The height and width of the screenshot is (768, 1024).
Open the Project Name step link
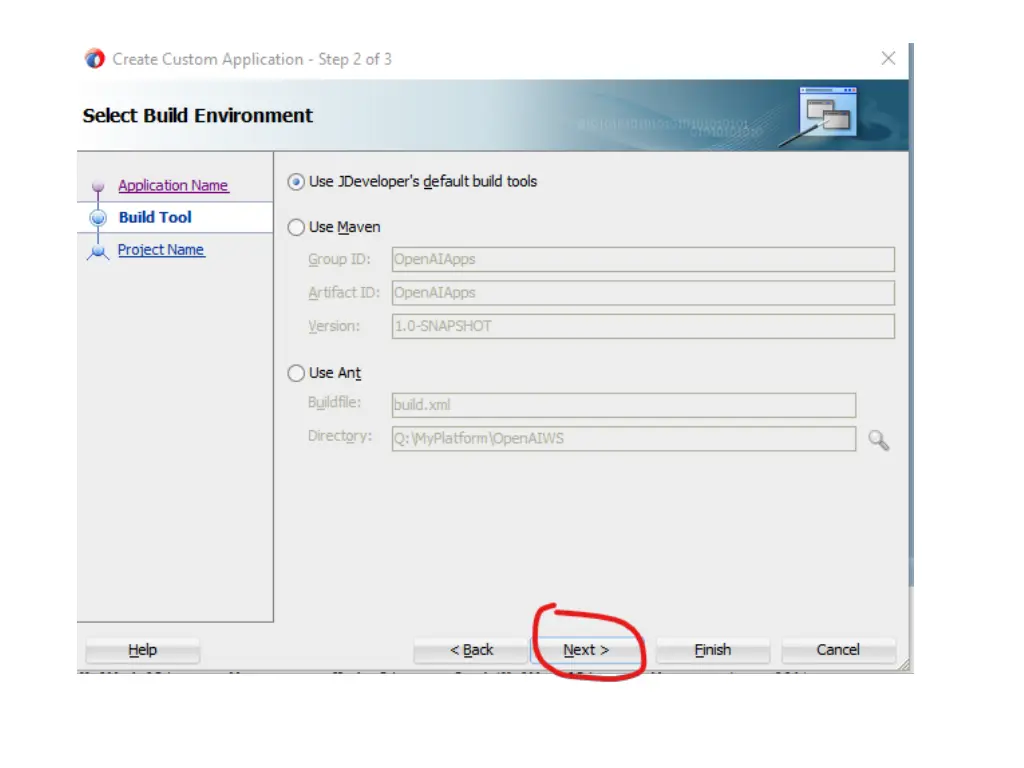tap(161, 250)
